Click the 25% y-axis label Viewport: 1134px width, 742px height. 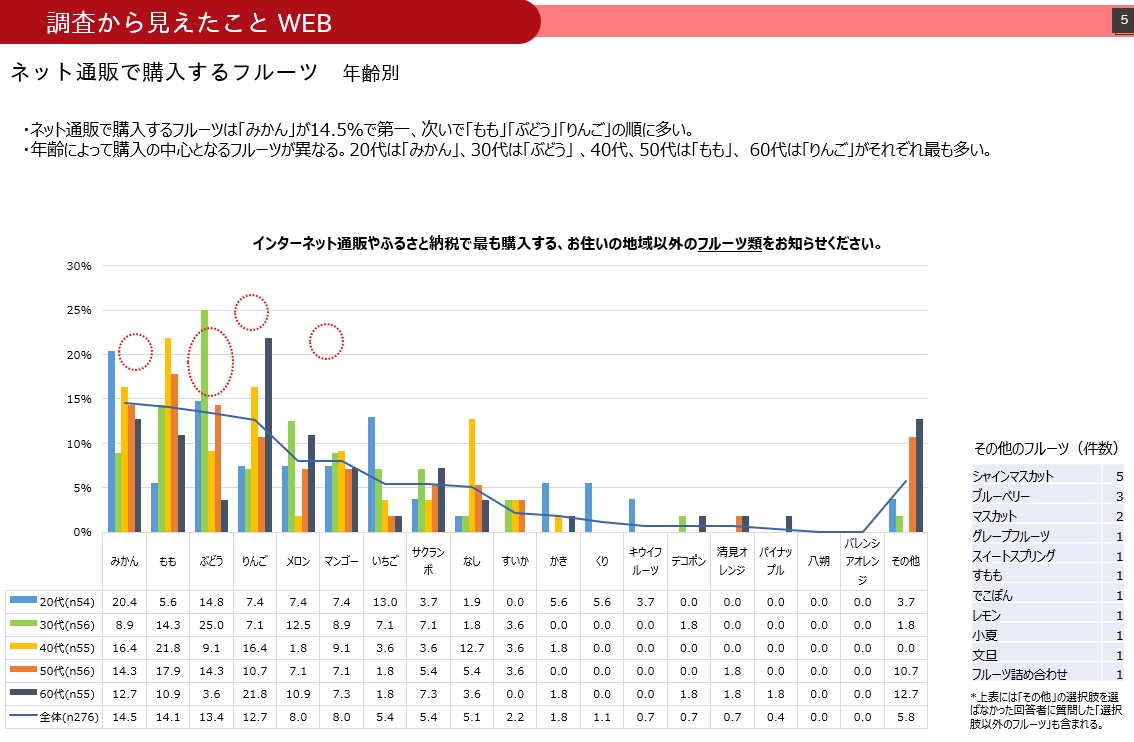(80, 310)
